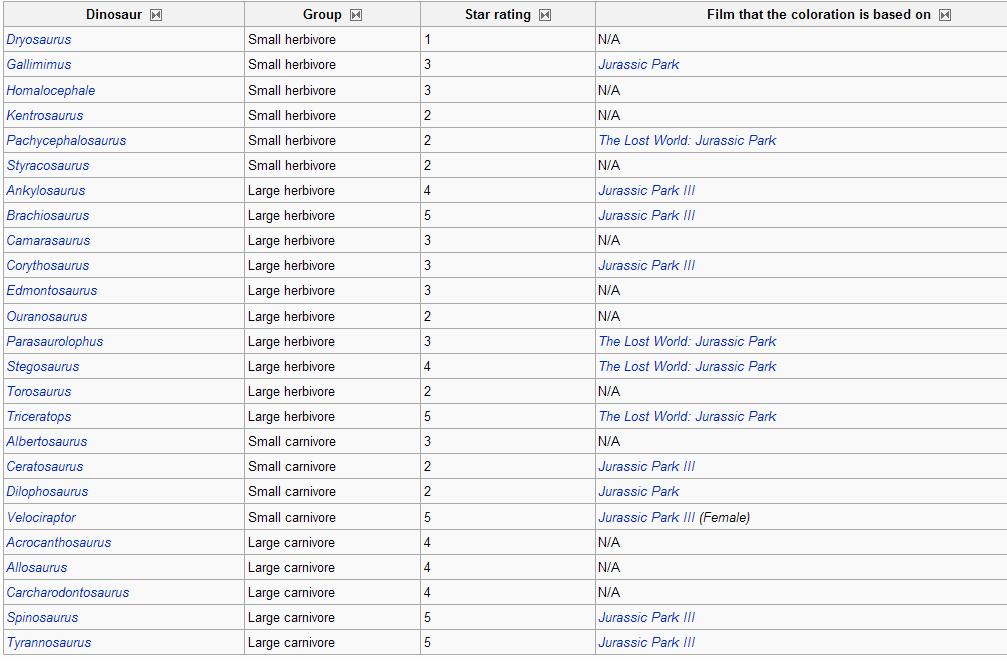Open the Triceratops link

(39, 417)
